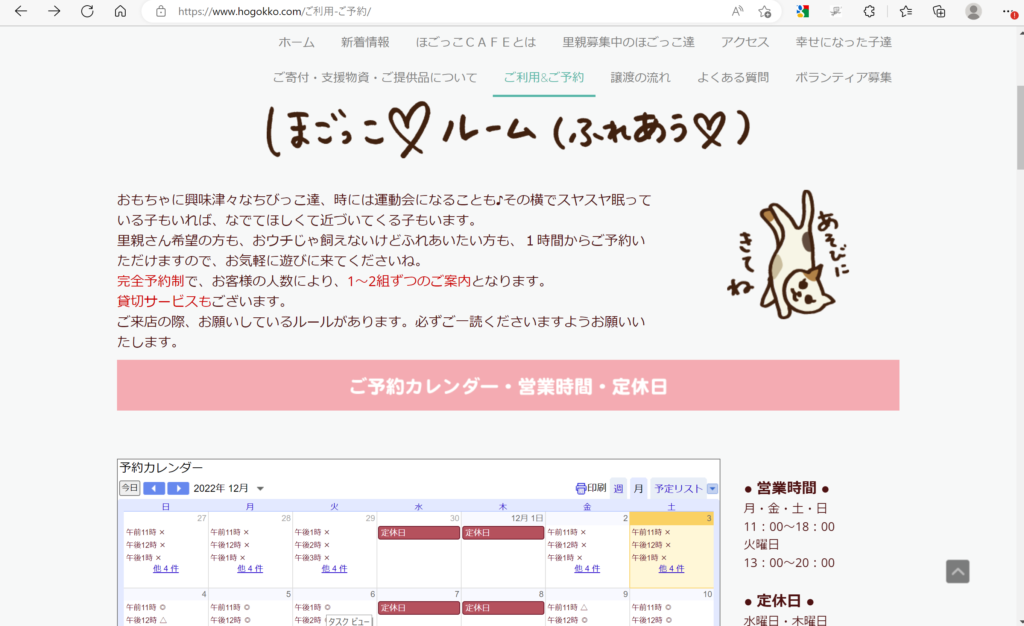This screenshot has height=626, width=1024.
Task: Open the browser Extensions puzzle icon
Action: tap(869, 11)
